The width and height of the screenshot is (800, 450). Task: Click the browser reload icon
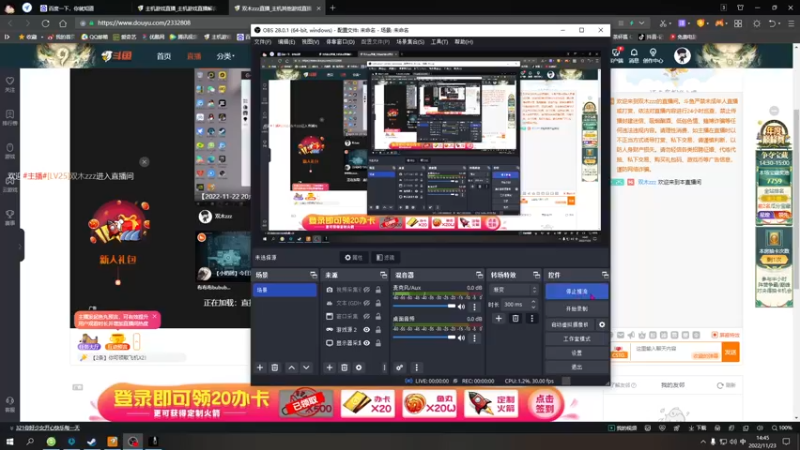45,23
